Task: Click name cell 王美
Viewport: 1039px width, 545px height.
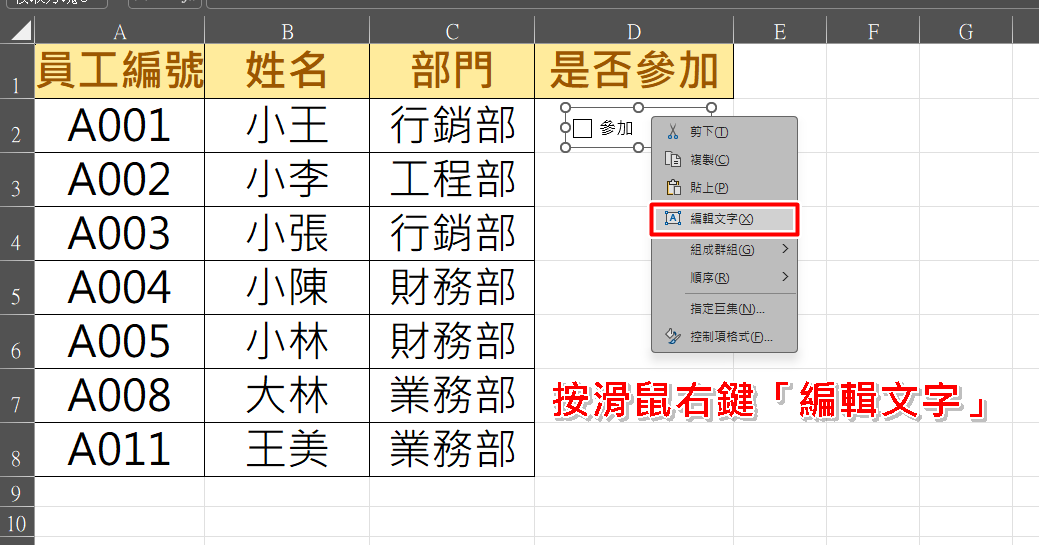Action: pos(287,450)
